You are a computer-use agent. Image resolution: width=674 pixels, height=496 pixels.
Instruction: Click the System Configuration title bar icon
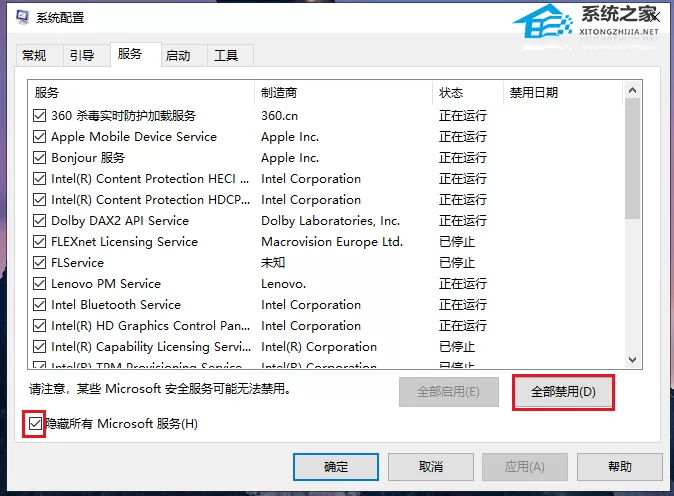(x=22, y=17)
